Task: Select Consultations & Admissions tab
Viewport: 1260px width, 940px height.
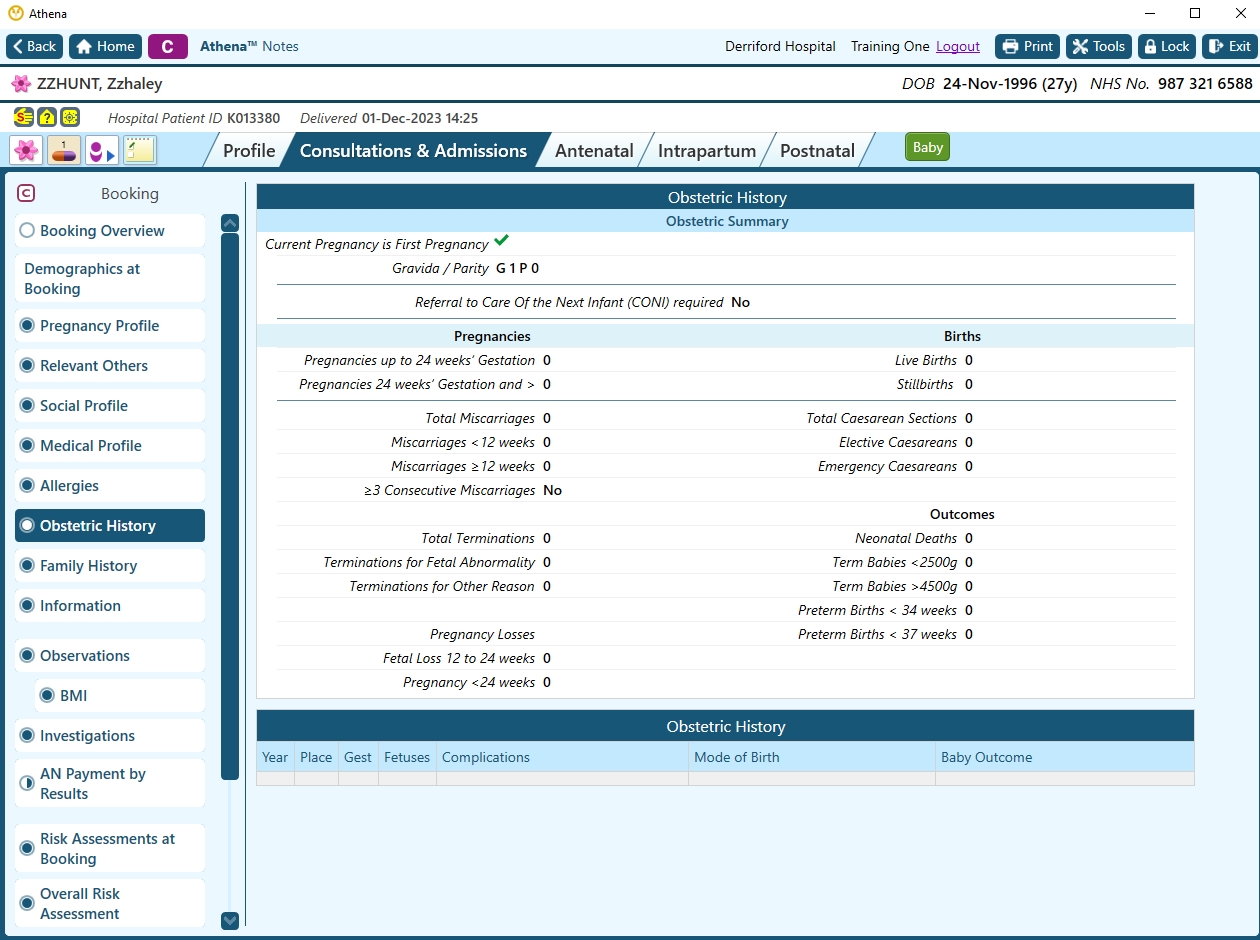Action: (413, 151)
